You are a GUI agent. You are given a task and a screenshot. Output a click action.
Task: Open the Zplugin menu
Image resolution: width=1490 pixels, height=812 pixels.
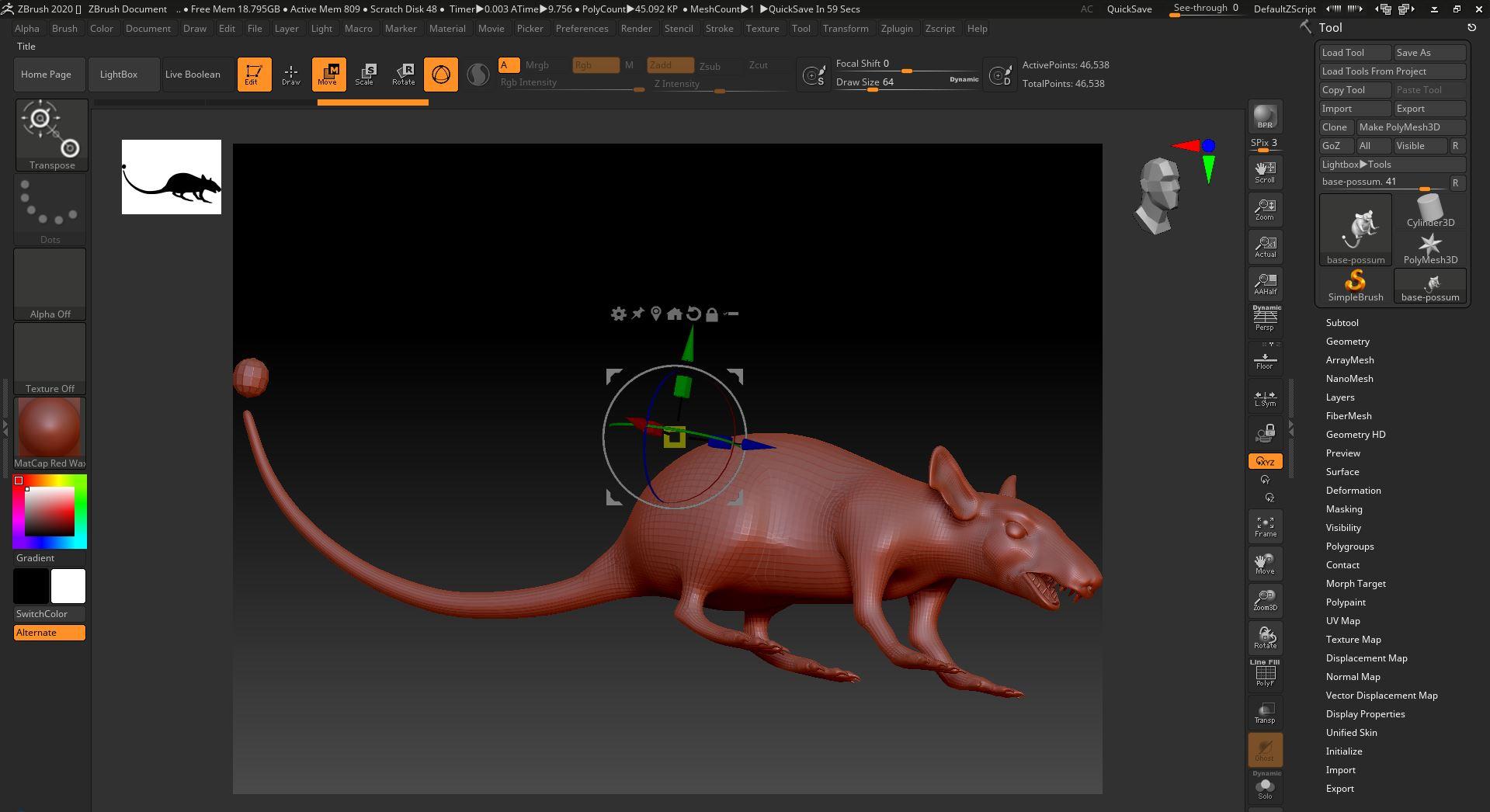coord(896,29)
